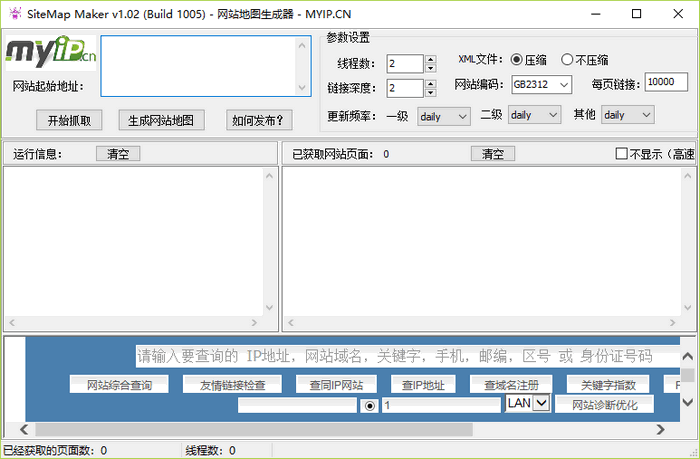Screen dimensions: 700x459
Task: Click the URL box scroll-down arrow
Action: point(302,88)
